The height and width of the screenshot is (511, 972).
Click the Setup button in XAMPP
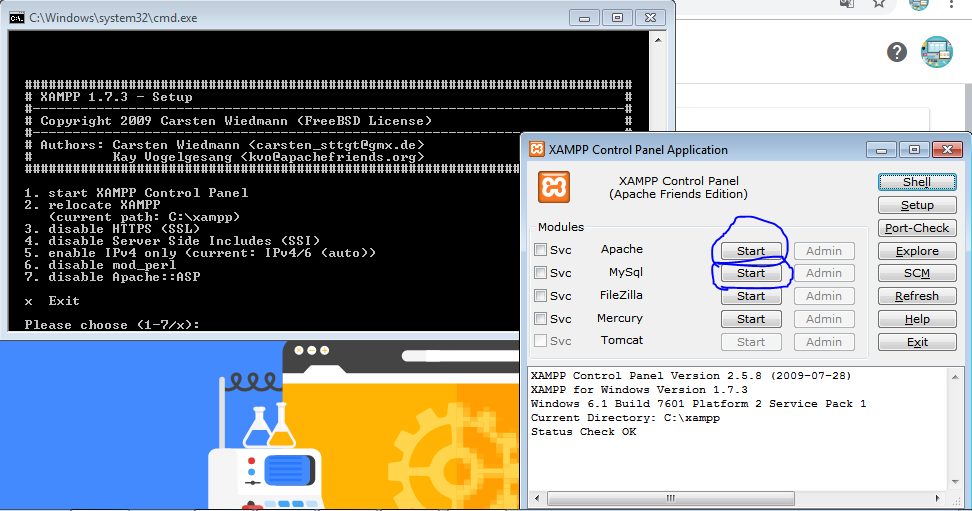[x=917, y=205]
